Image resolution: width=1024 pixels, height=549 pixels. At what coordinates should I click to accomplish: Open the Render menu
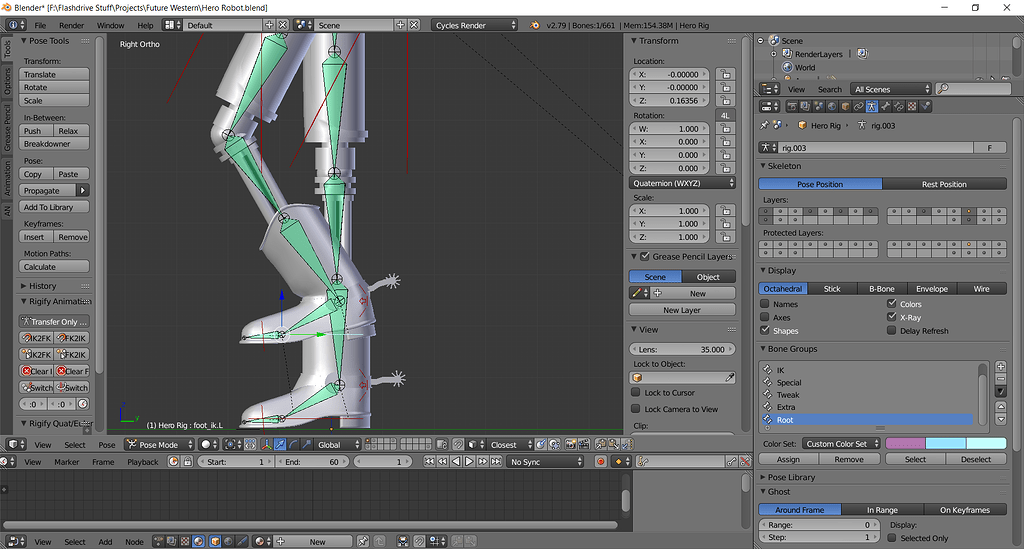tap(71, 25)
